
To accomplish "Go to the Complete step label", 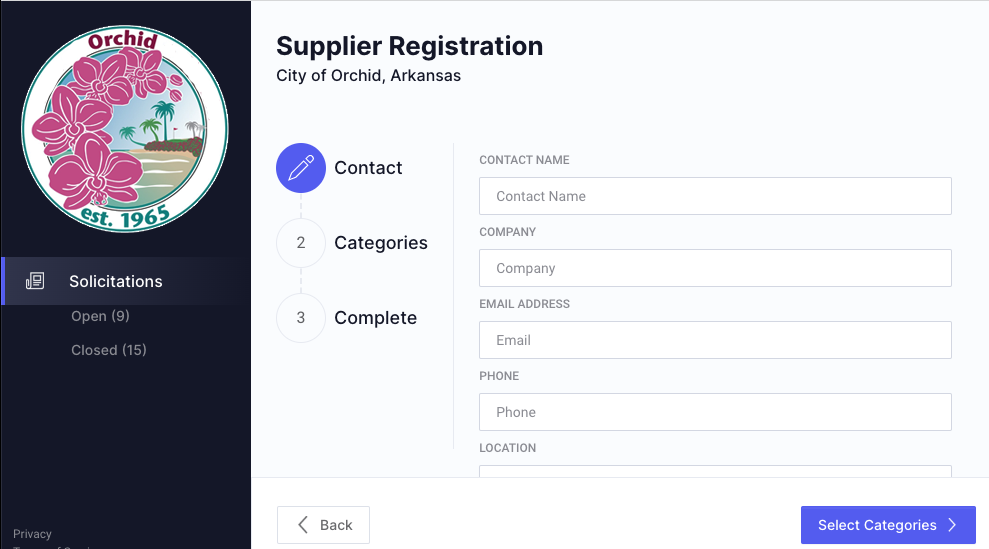I will pyautogui.click(x=375, y=318).
